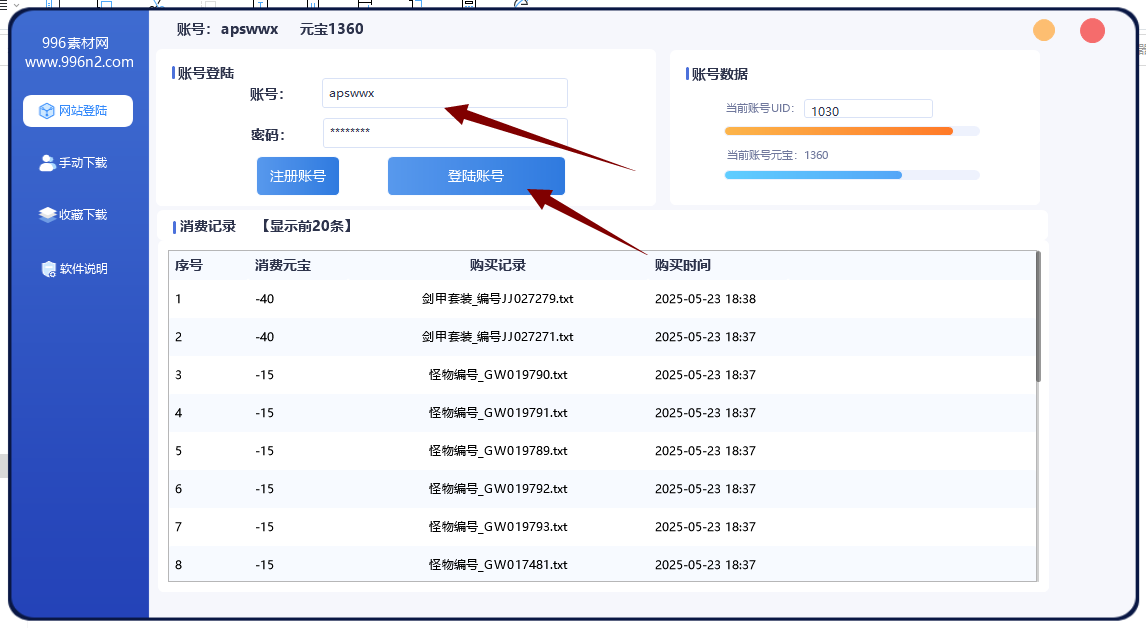
Task: Select the UID field showing 1030
Action: (868, 110)
